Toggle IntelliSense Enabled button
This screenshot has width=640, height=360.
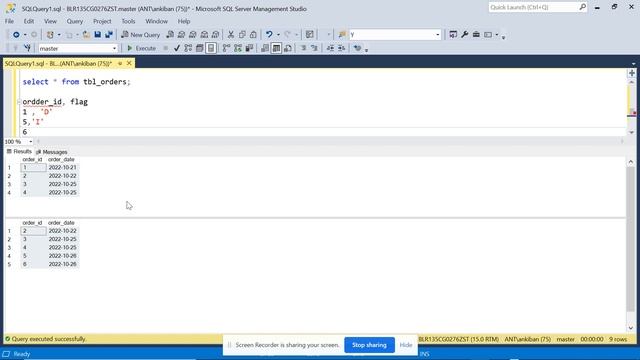coord(211,48)
